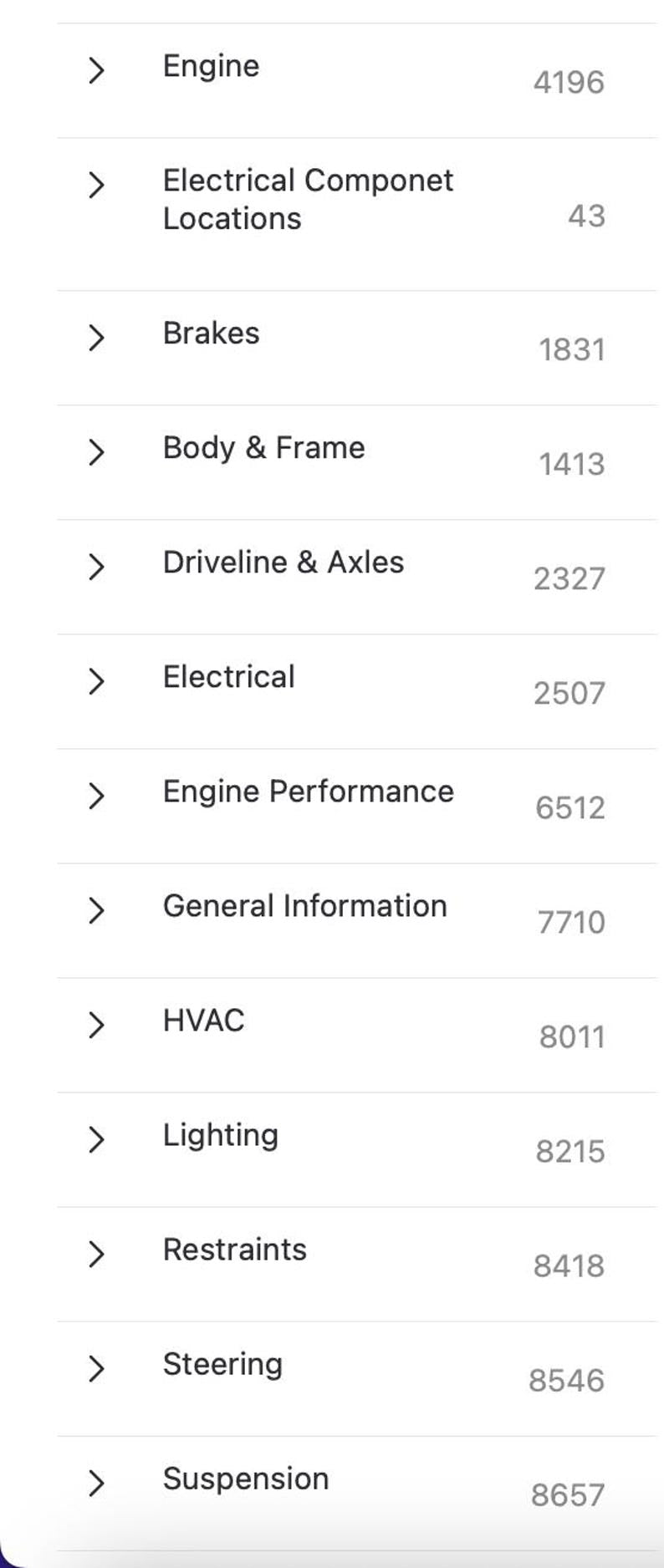Click the Lighting row chevron

[x=96, y=1138]
